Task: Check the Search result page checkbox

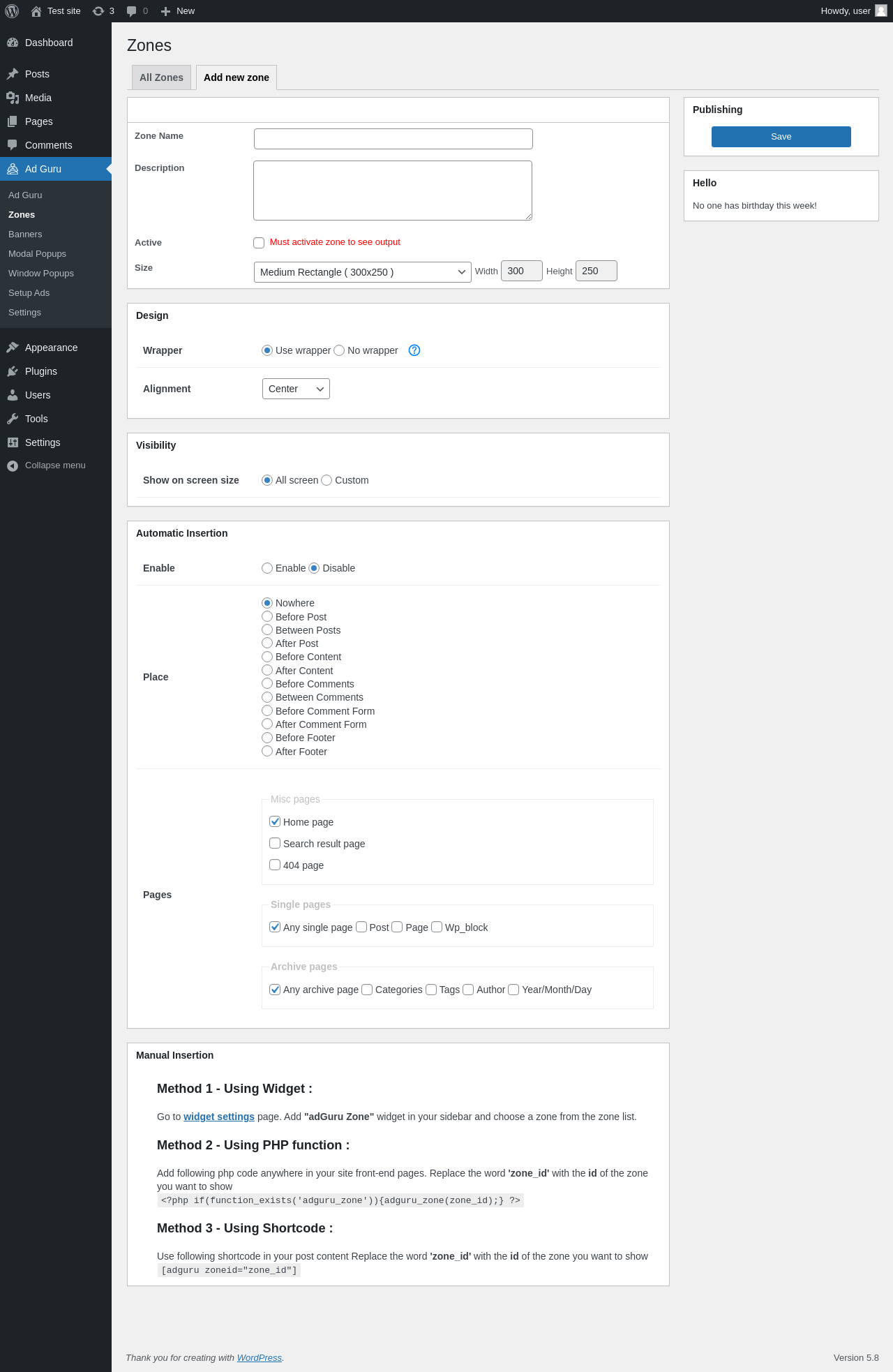Action: click(x=275, y=843)
